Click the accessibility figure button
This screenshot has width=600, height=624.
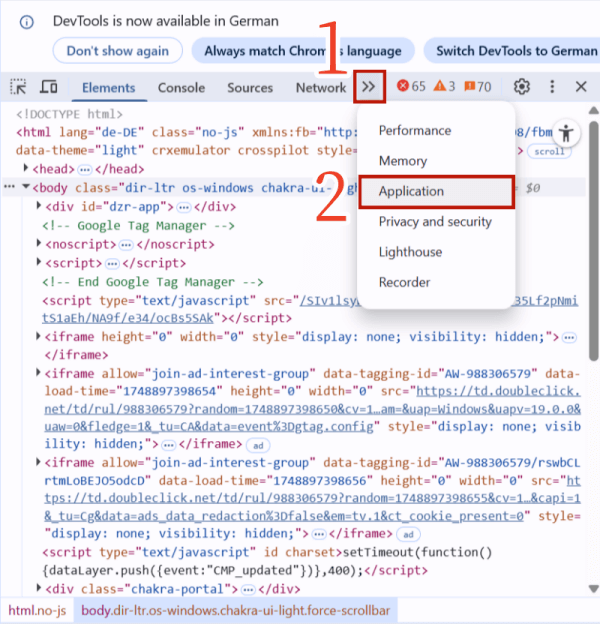tap(566, 133)
